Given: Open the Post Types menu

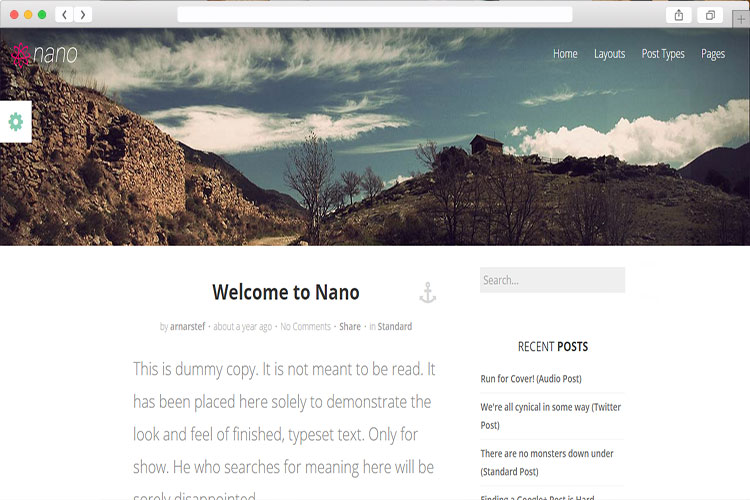Looking at the screenshot, I should [663, 54].
